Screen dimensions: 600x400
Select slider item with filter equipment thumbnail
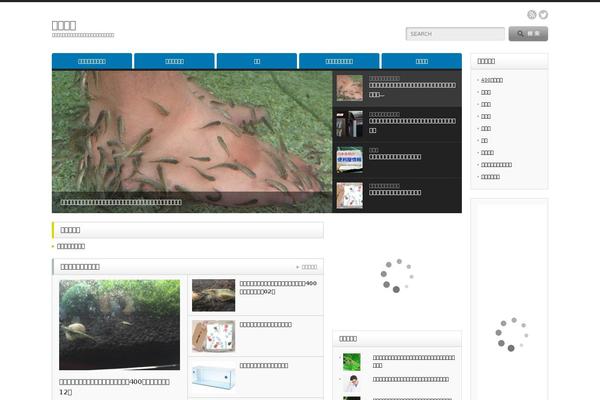point(397,124)
